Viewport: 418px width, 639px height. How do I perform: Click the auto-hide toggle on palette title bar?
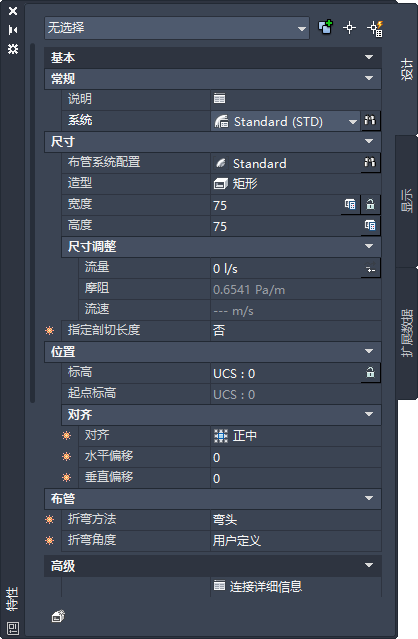tap(13, 30)
